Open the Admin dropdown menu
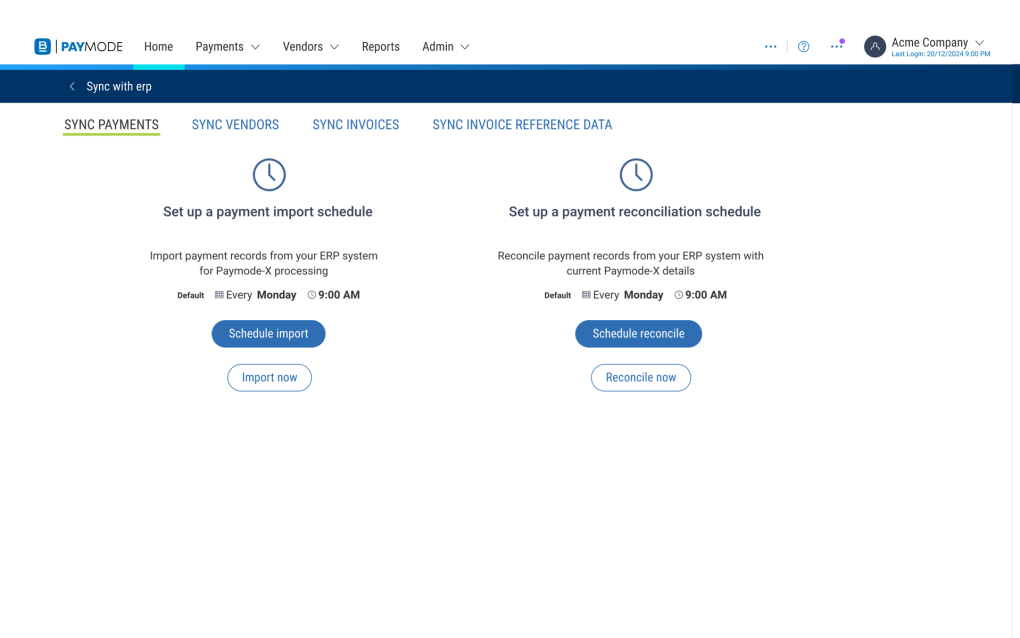Image resolution: width=1020 pixels, height=638 pixels. pyautogui.click(x=445, y=47)
